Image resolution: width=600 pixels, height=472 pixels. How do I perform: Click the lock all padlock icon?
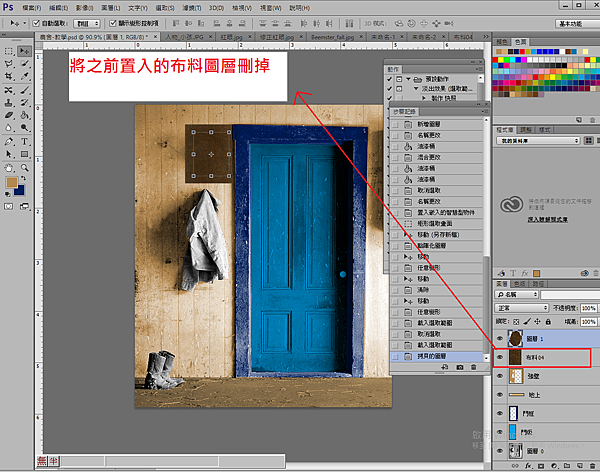pyautogui.click(x=548, y=322)
